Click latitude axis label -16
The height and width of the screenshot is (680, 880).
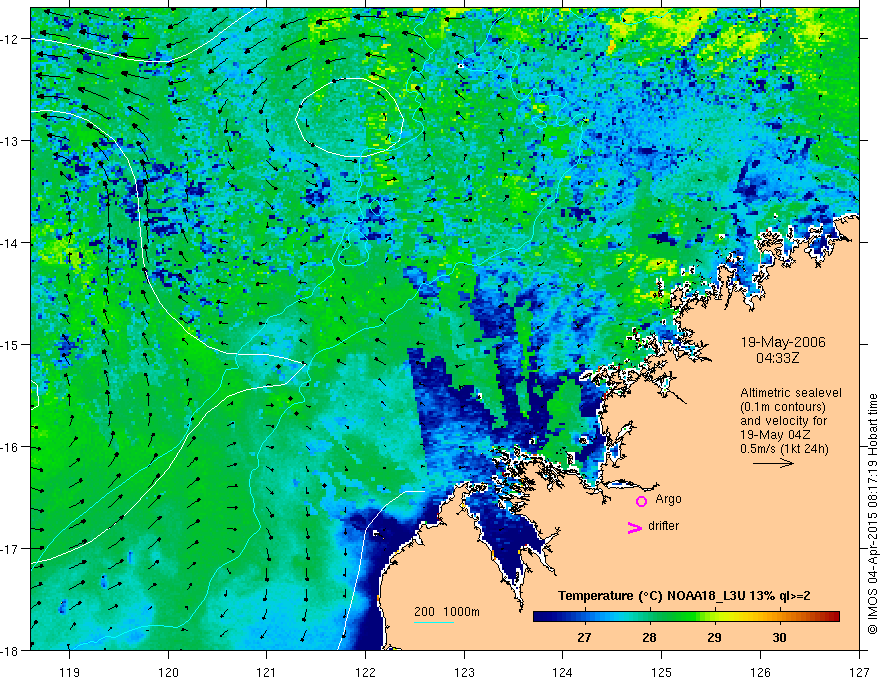tap(11, 447)
